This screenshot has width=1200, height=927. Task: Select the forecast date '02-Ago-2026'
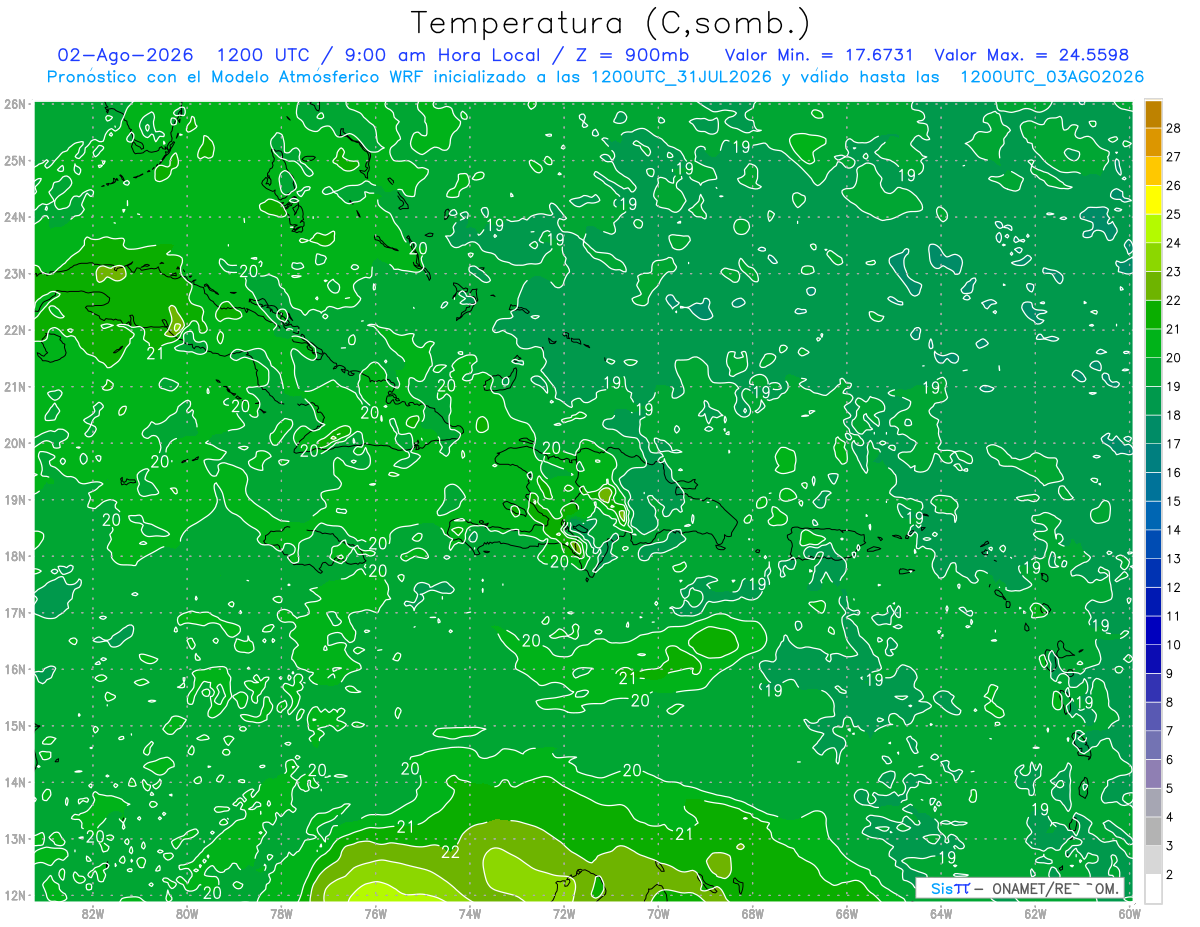126,55
